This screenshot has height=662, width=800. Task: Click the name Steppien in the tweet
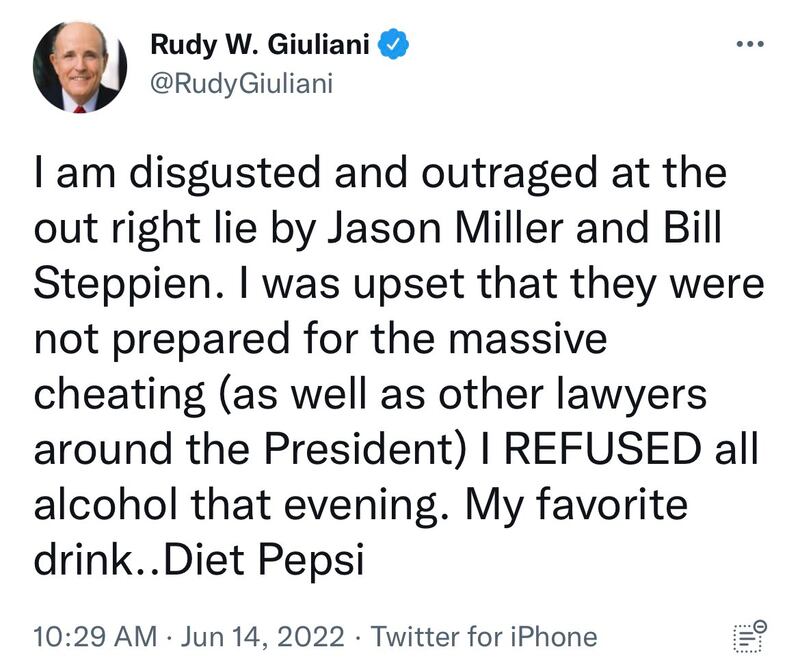[125, 284]
